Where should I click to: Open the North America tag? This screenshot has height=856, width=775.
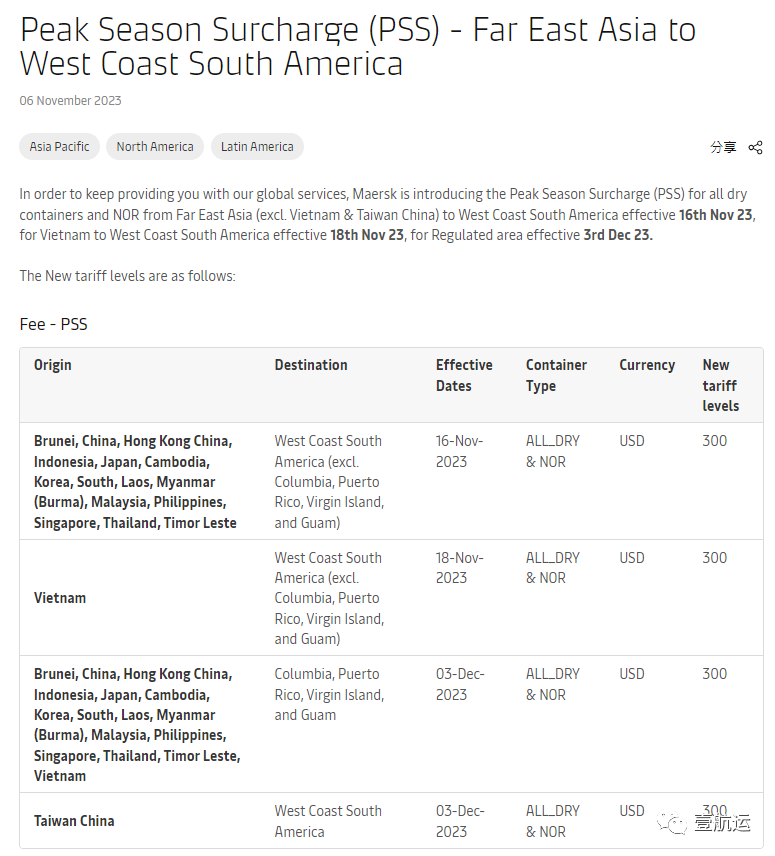[155, 147]
